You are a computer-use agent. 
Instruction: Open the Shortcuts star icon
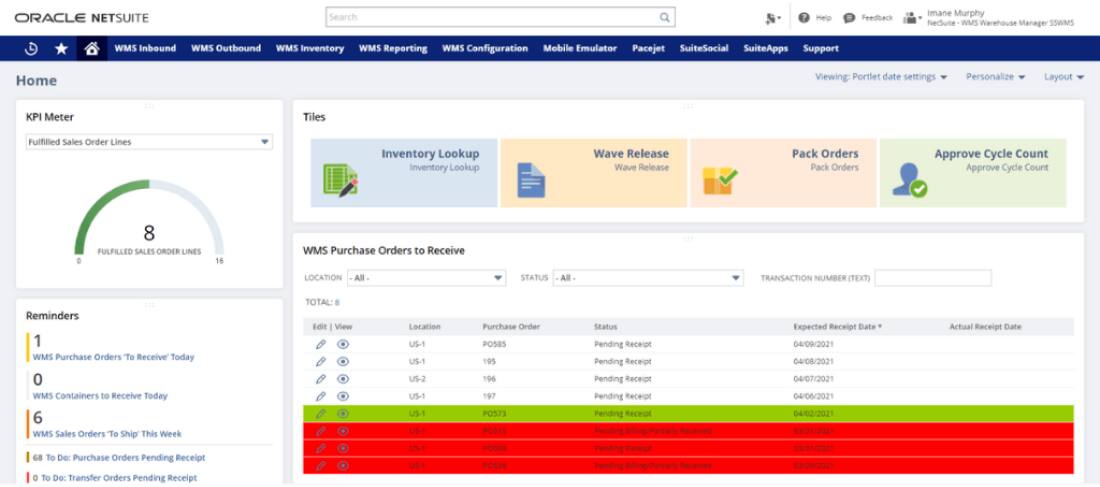(x=62, y=48)
